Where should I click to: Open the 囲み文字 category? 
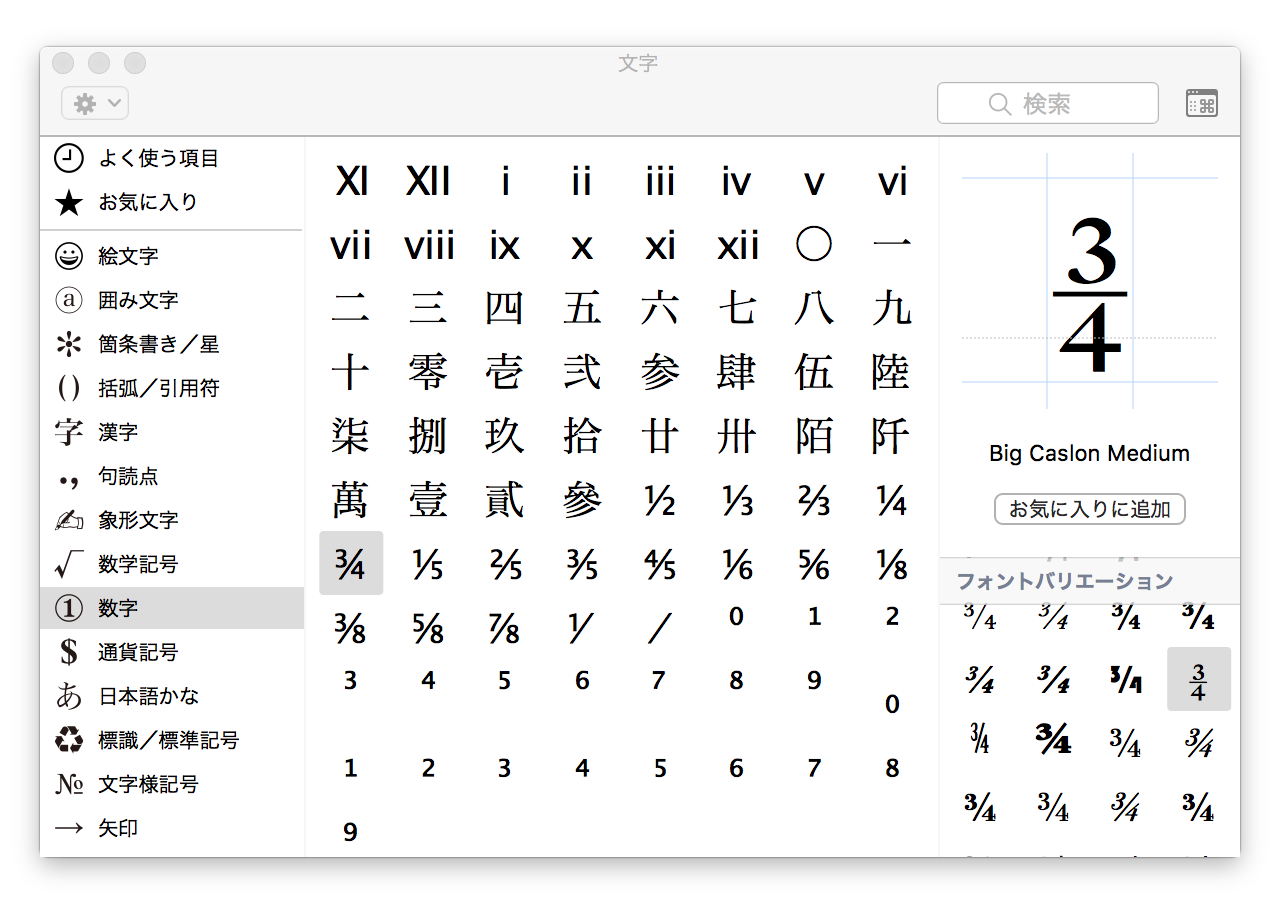click(172, 300)
